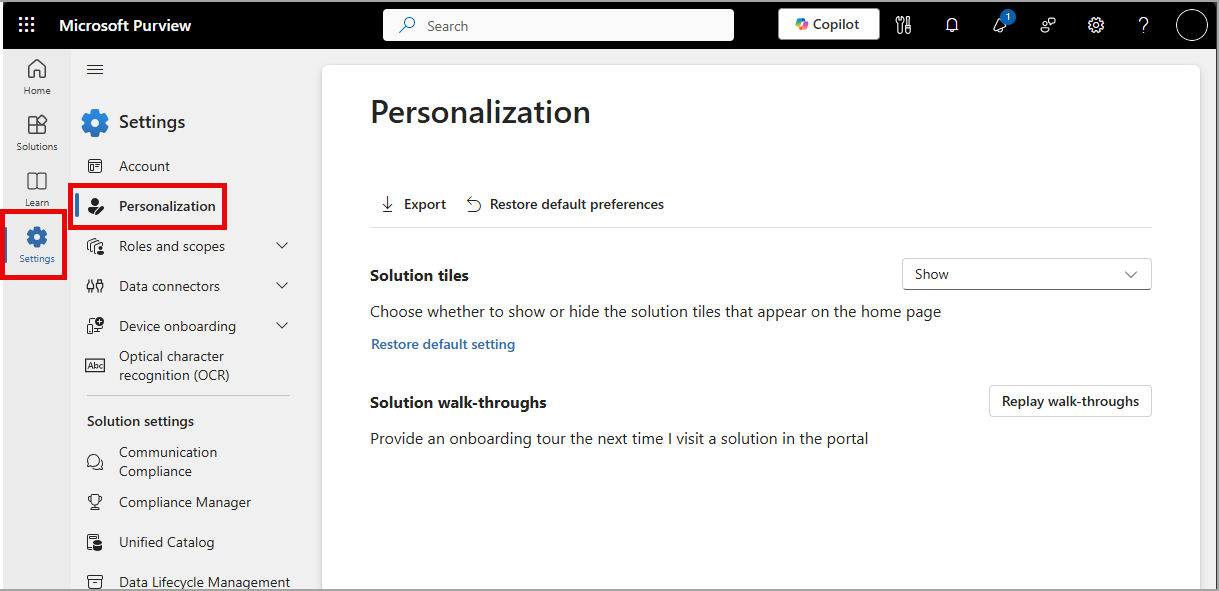Image resolution: width=1219 pixels, height=591 pixels.
Task: Open Unified Catalog solution settings
Action: (x=166, y=542)
